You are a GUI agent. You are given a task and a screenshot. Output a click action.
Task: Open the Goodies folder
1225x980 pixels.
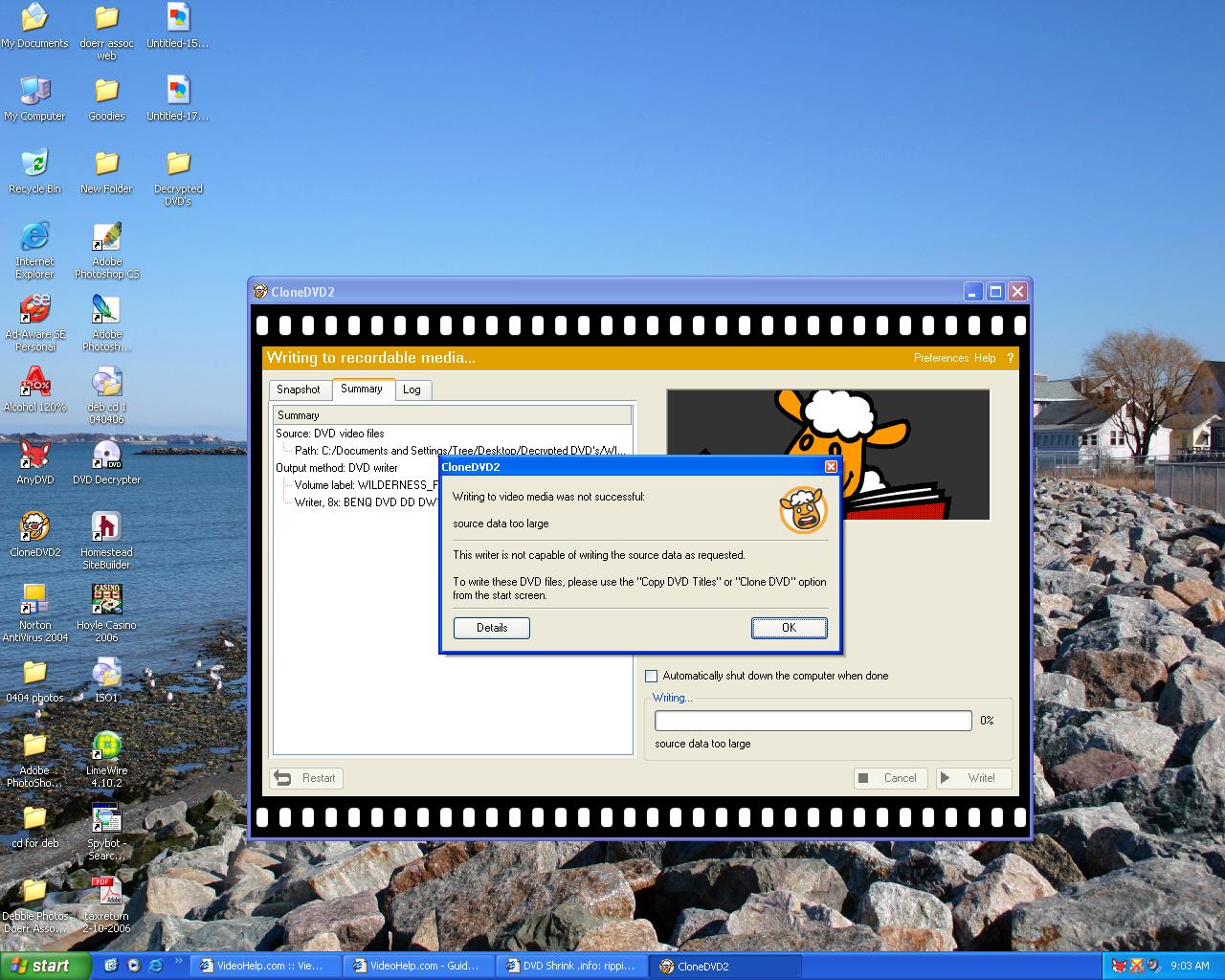[x=106, y=99]
